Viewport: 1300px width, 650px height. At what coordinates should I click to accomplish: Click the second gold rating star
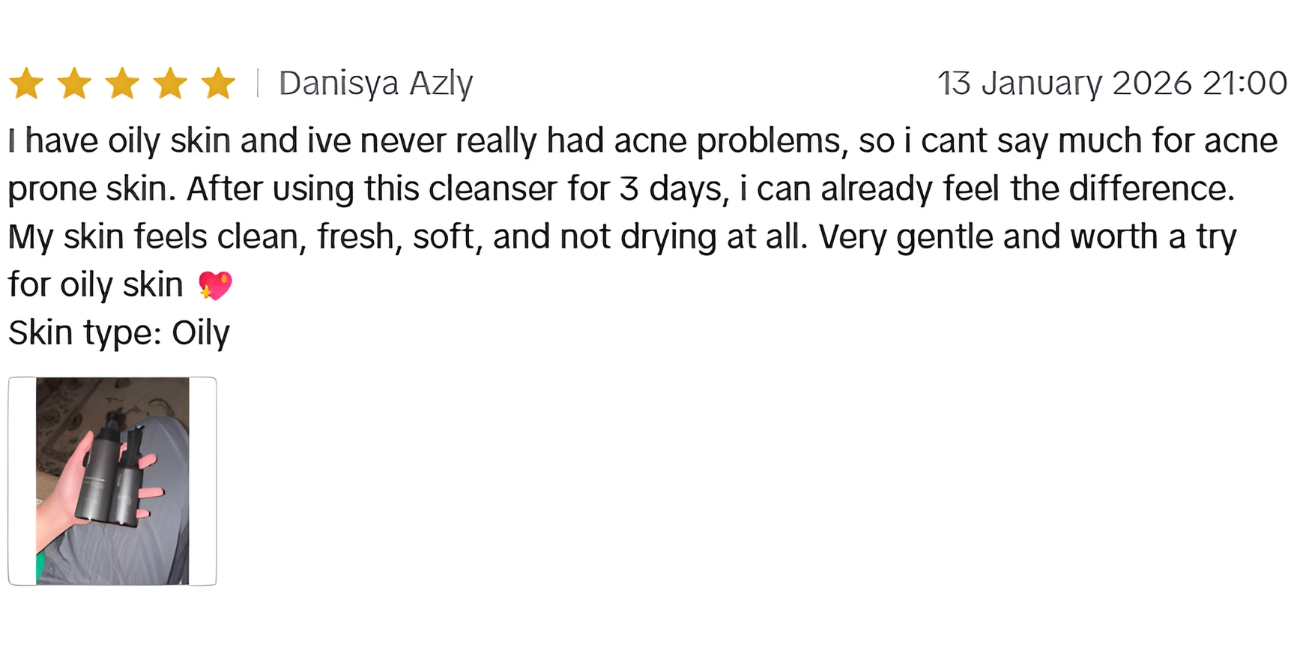tap(74, 84)
